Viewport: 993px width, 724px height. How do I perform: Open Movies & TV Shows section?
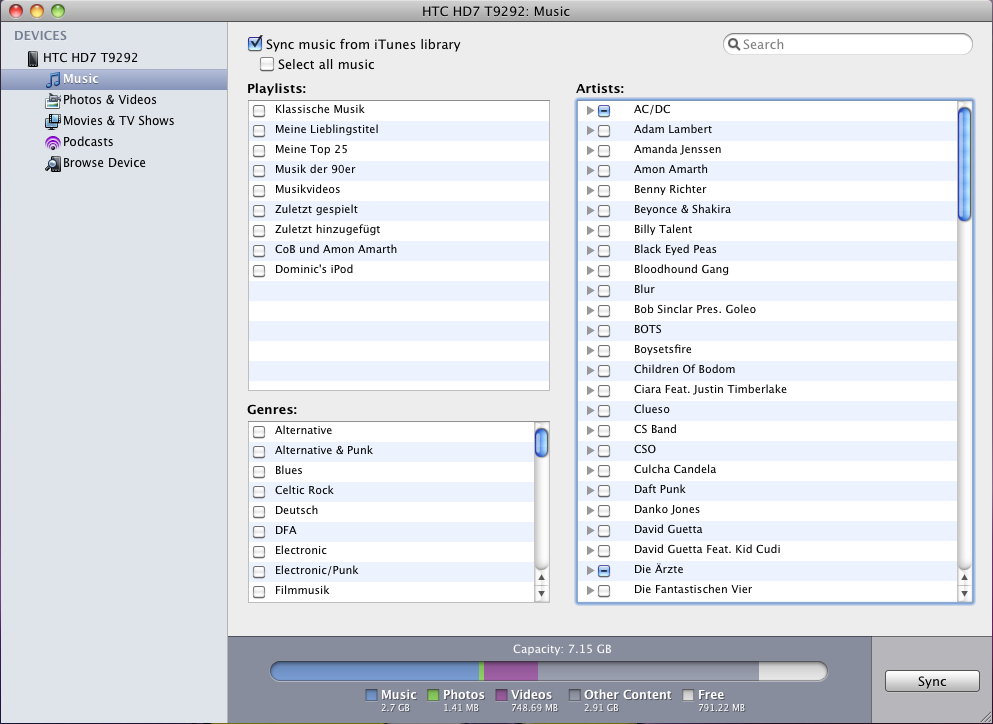click(114, 121)
